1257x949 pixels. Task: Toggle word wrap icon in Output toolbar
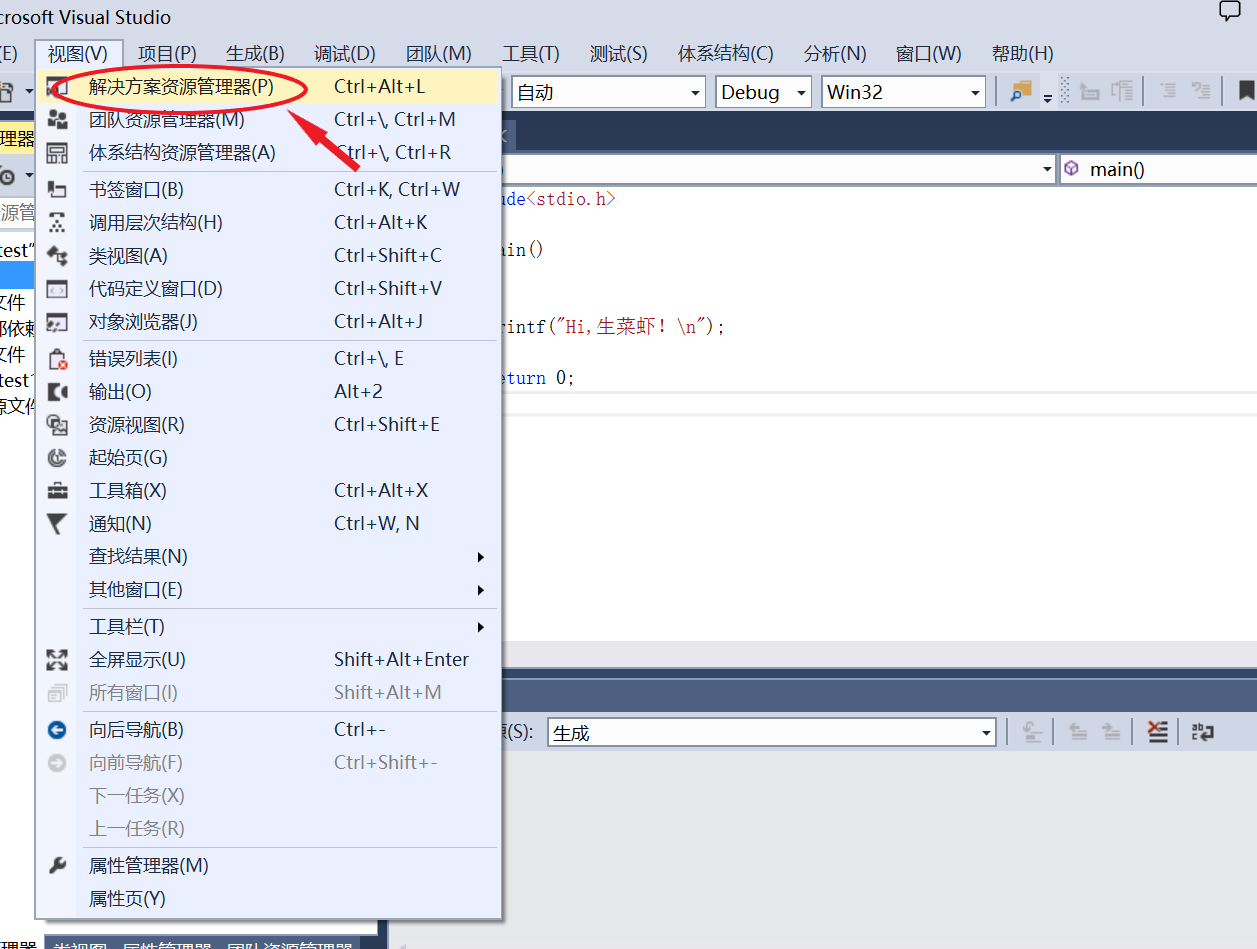pos(1203,732)
